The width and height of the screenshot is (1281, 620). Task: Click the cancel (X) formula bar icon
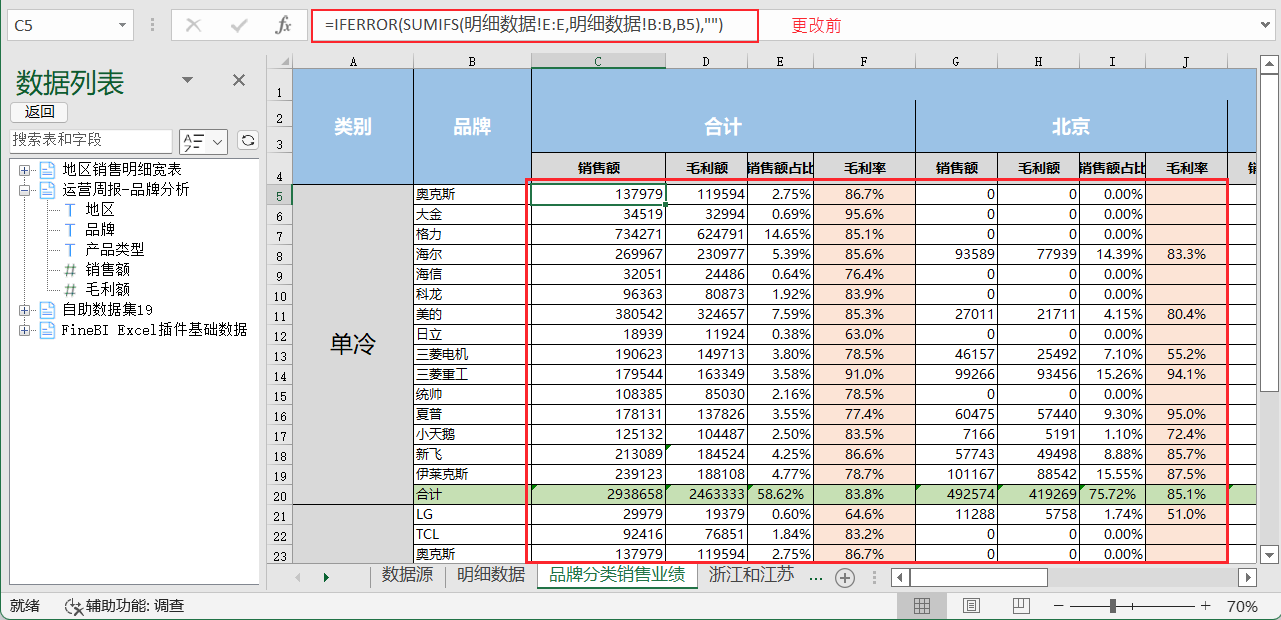194,26
